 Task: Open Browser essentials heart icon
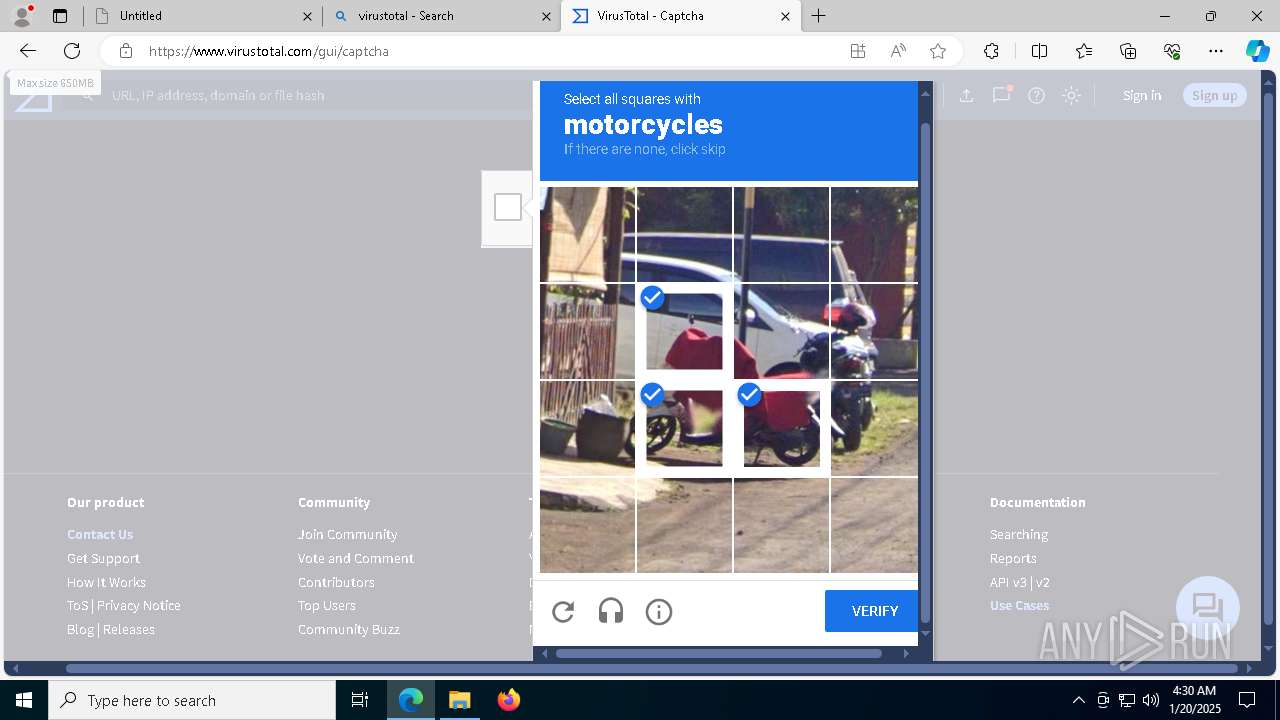pos(1172,51)
